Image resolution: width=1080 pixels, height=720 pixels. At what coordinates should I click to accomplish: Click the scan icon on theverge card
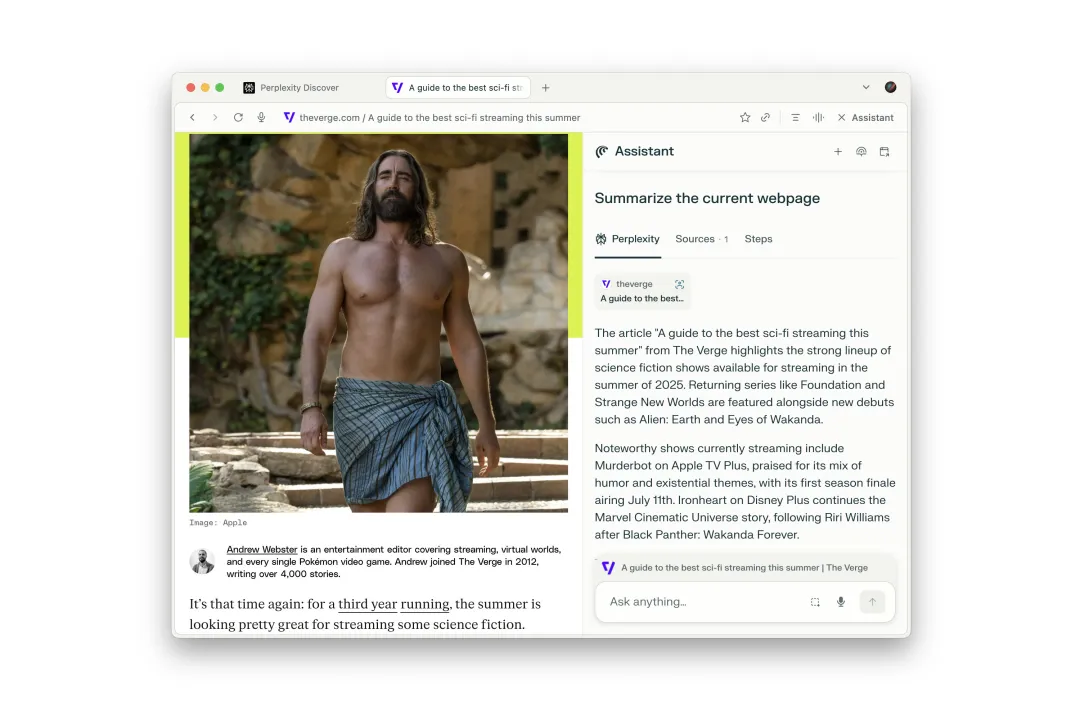(x=680, y=284)
